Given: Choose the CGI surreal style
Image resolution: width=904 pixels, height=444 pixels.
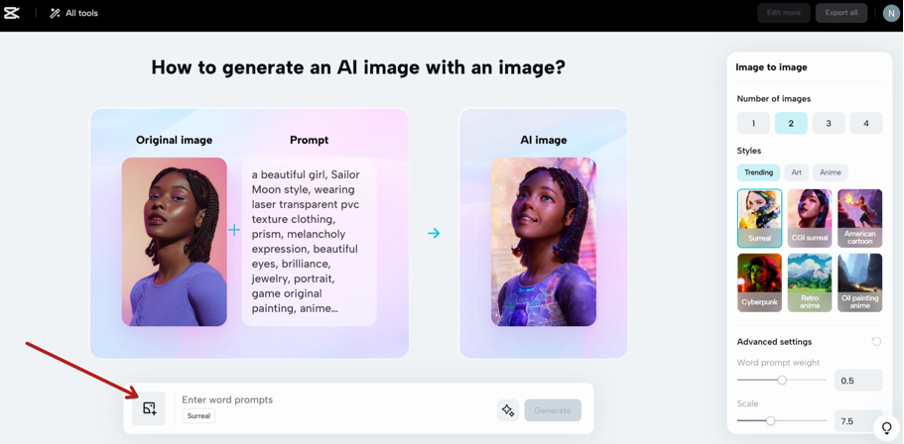Looking at the screenshot, I should [809, 218].
